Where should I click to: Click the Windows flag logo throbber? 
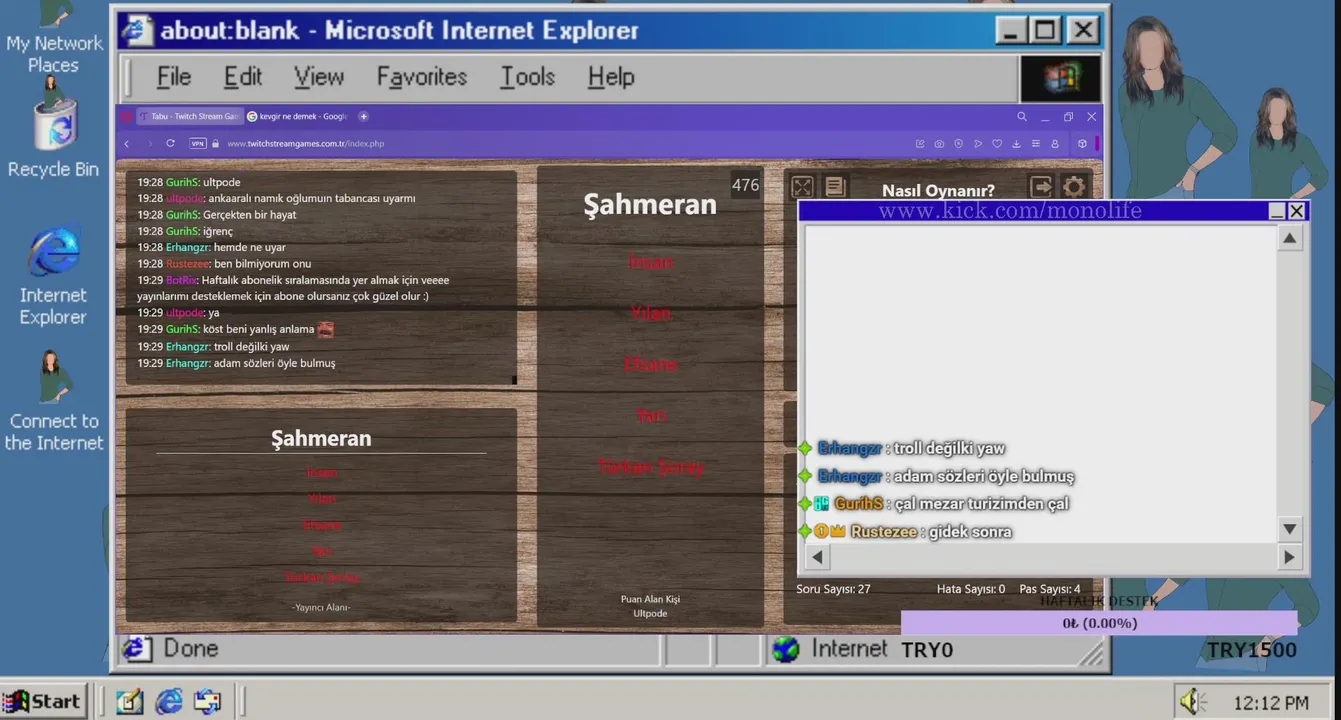1060,78
